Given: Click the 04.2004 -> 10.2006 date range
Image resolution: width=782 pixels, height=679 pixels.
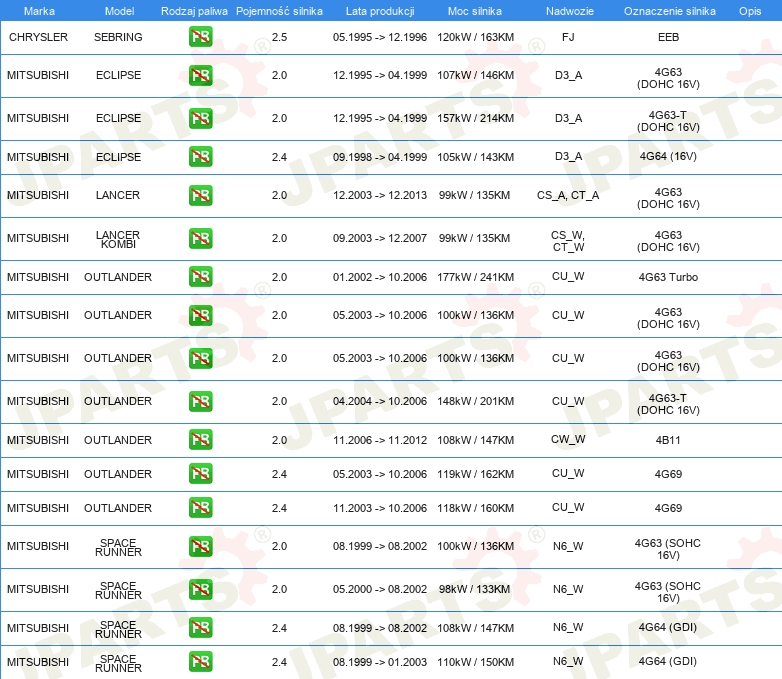Looking at the screenshot, I should 380,401.
